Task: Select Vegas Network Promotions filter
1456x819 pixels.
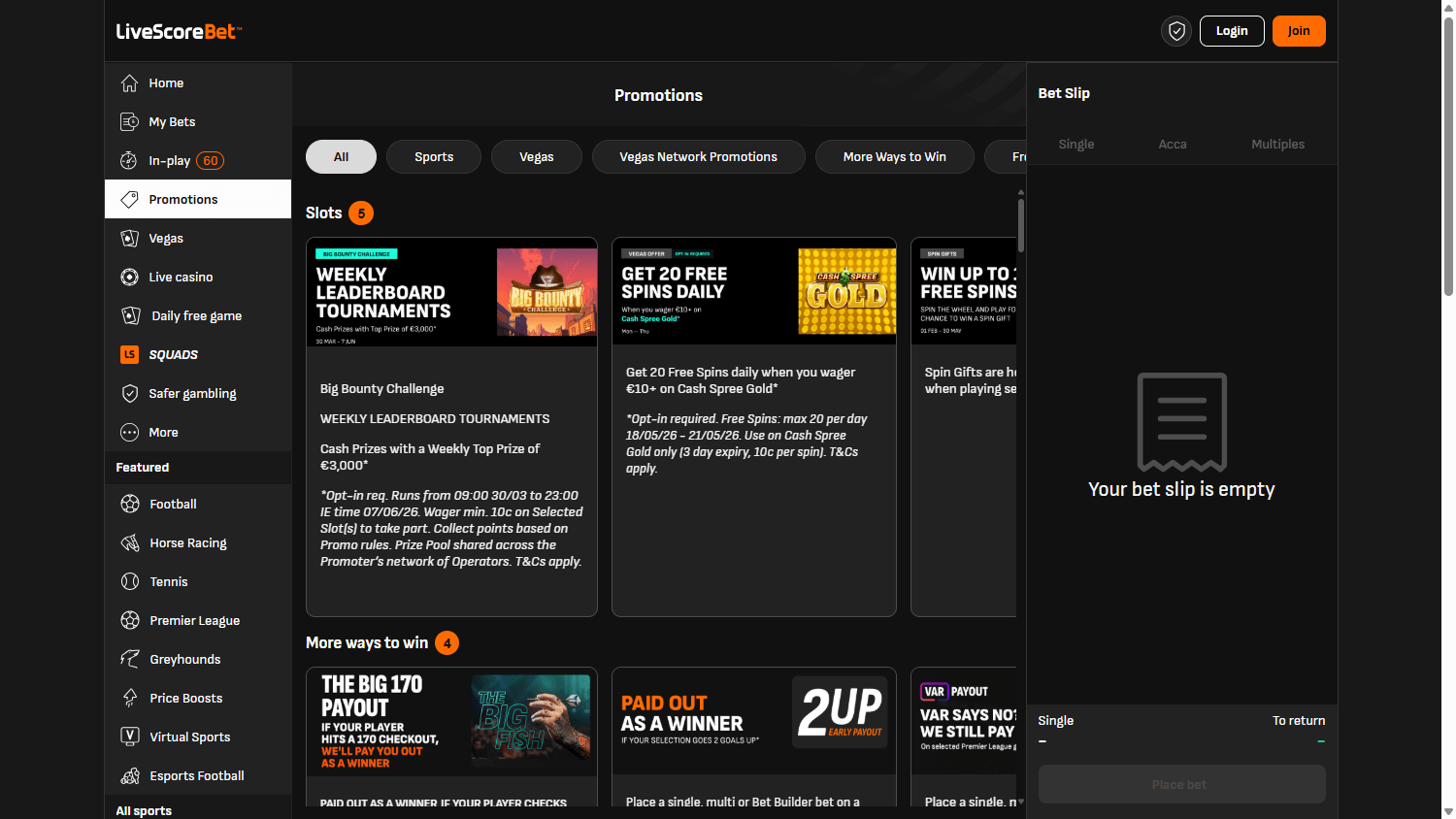Action: pos(699,156)
